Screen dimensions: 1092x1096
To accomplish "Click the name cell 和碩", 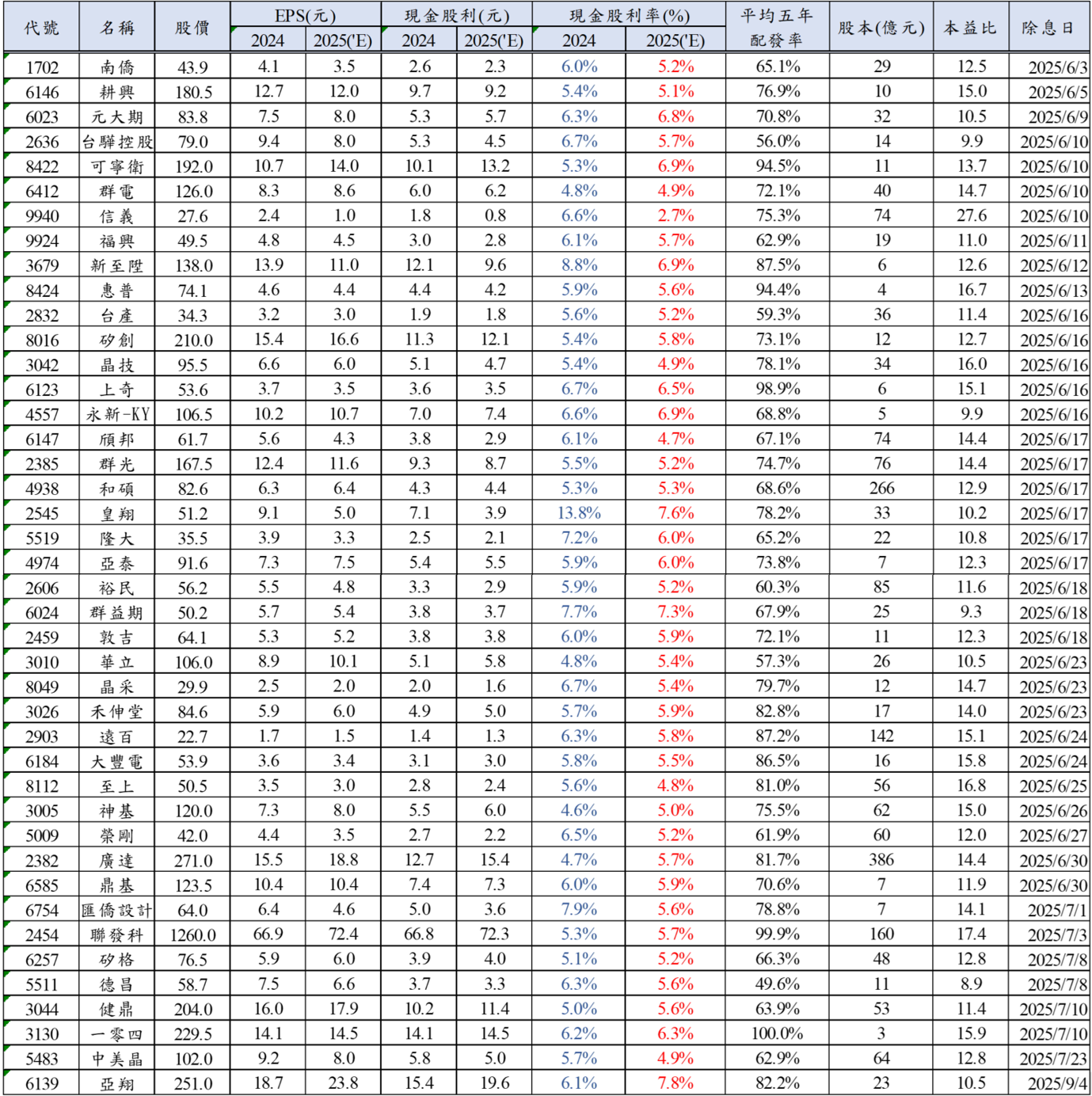I will pos(117,489).
